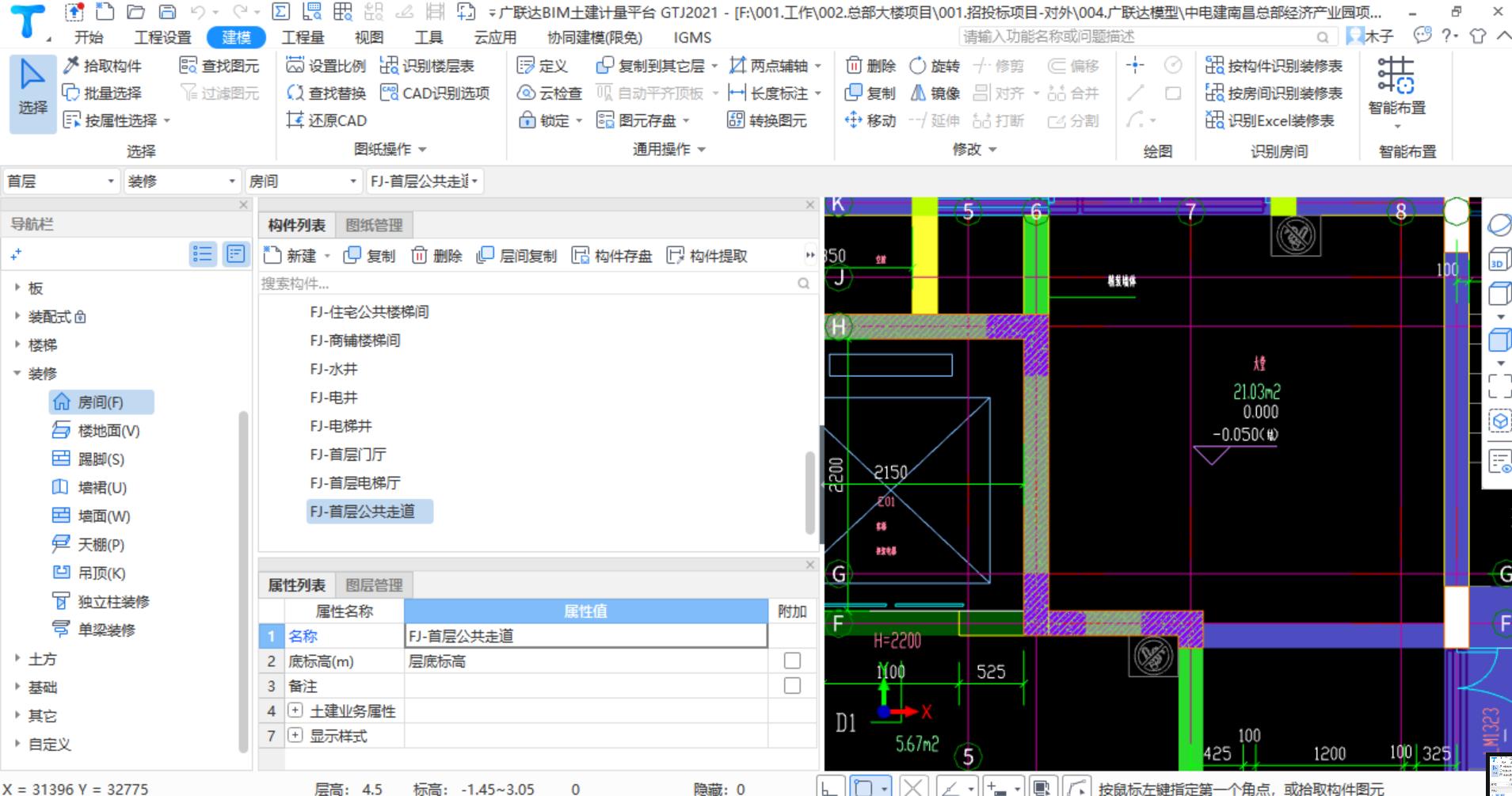Viewport: 1512px width, 796px height.
Task: Click 新建 in component list
Action: pos(297,256)
